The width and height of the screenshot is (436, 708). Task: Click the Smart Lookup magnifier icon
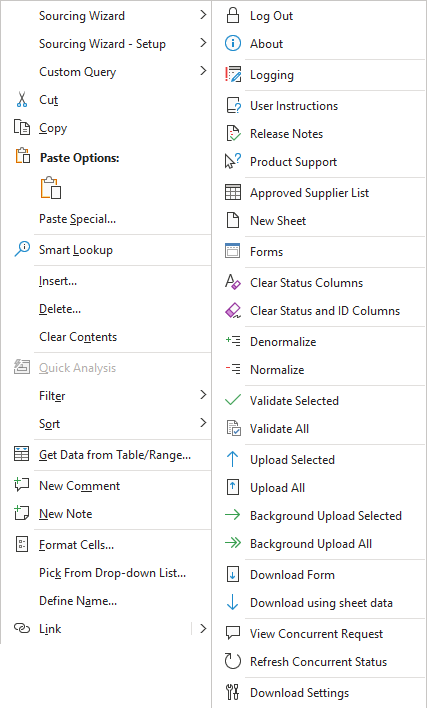coord(22,249)
